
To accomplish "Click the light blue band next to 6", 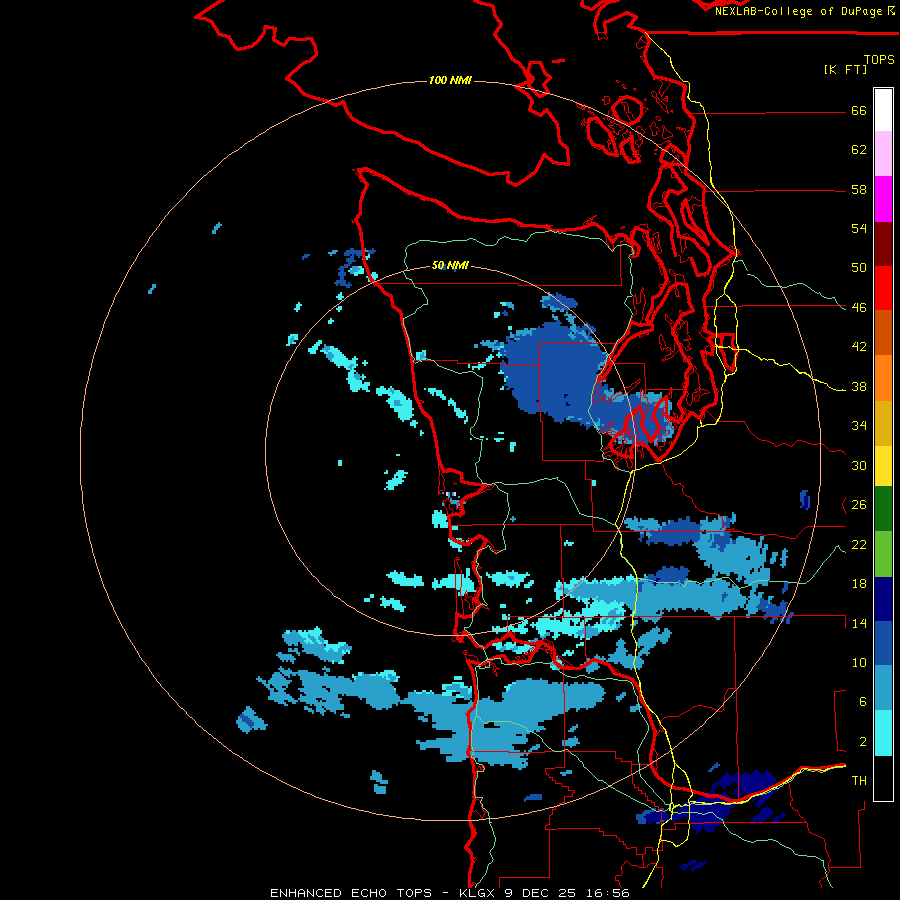I will pos(883,688).
